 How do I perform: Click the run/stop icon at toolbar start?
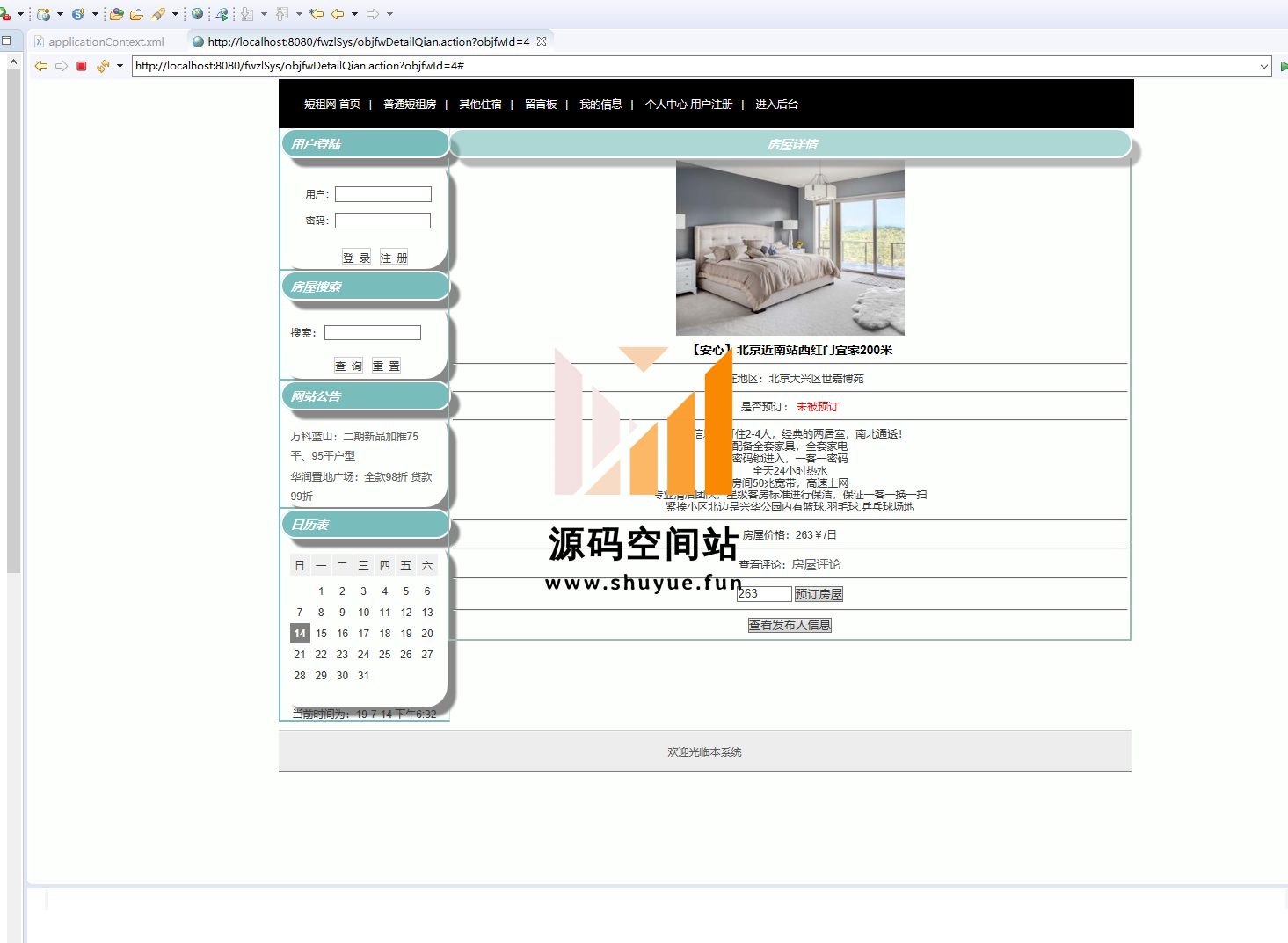point(5,14)
